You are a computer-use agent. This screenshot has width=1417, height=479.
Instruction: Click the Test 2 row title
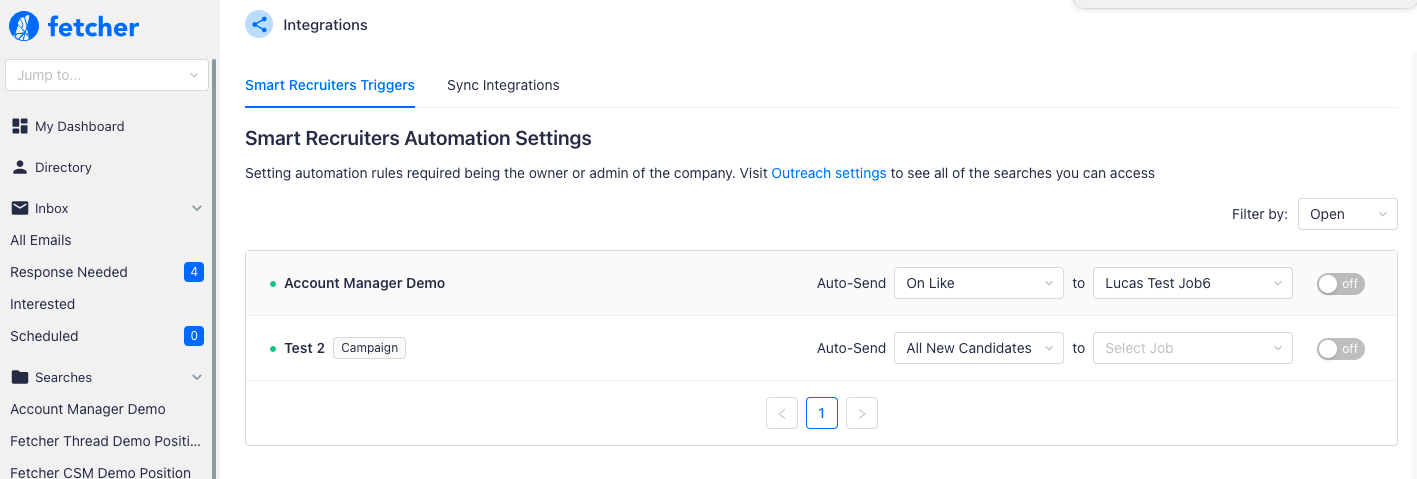coord(304,348)
